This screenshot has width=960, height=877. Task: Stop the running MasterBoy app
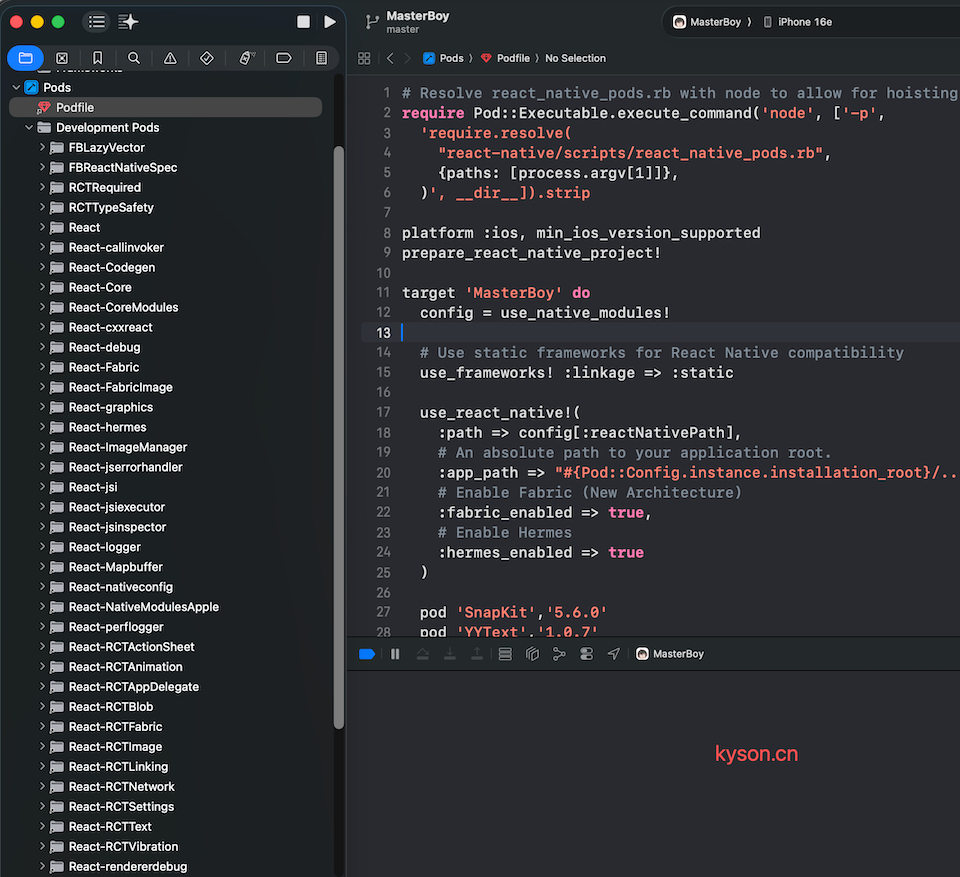point(304,21)
